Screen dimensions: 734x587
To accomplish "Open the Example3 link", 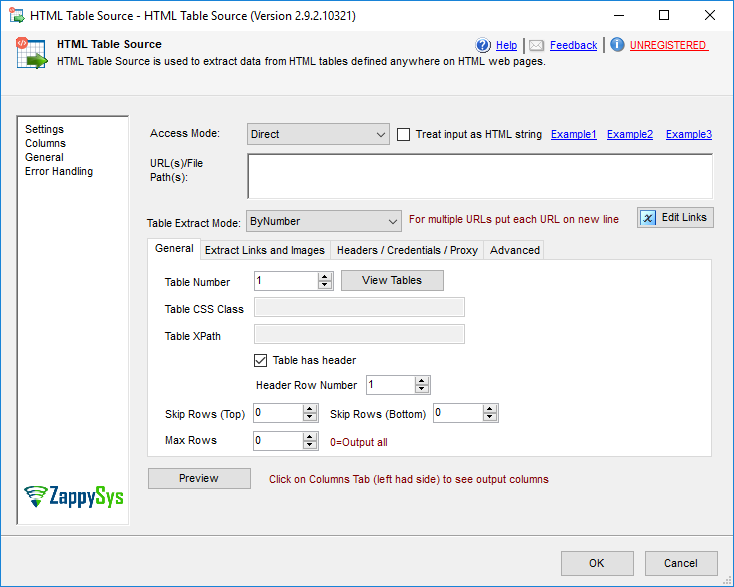I will pyautogui.click(x=689, y=134).
